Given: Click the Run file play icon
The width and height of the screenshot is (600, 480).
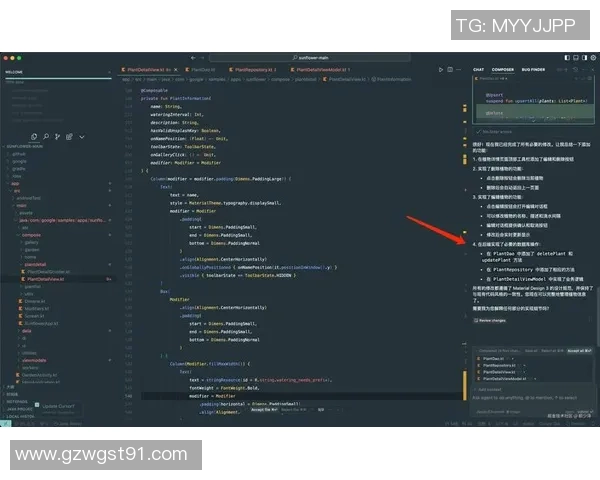Looking at the screenshot, I should point(440,70).
